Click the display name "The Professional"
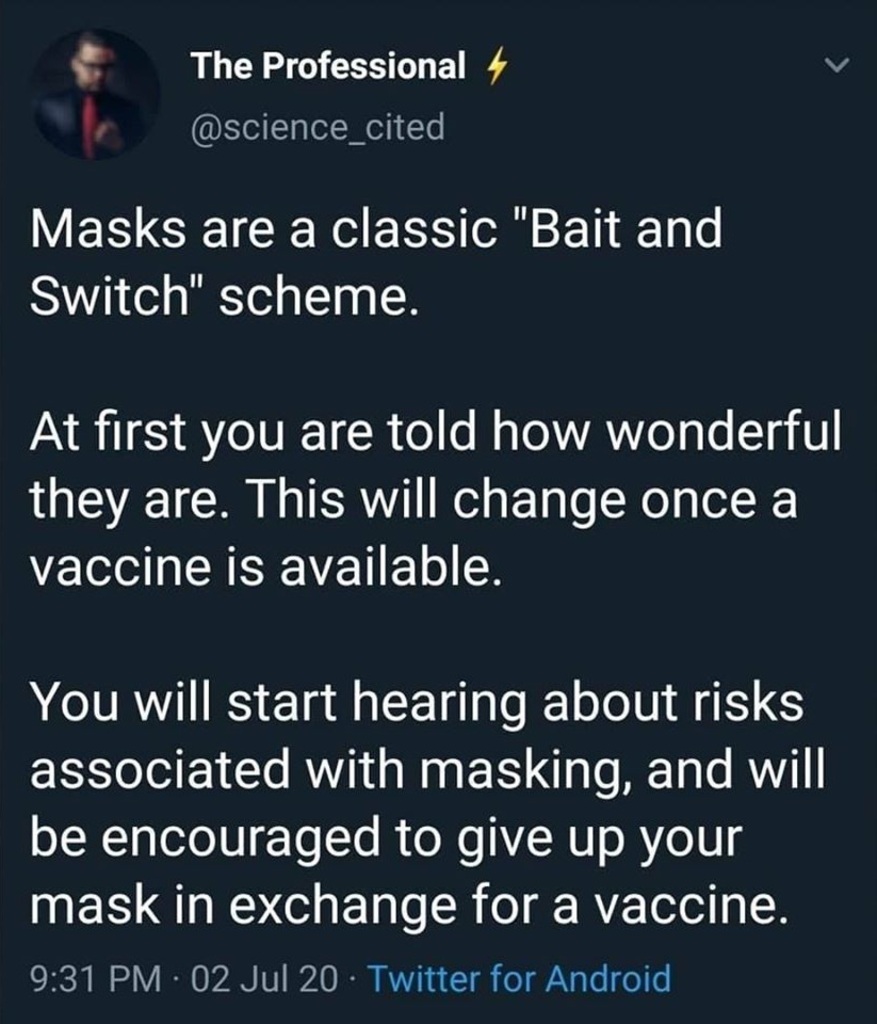This screenshot has height=1024, width=877. (x=329, y=67)
